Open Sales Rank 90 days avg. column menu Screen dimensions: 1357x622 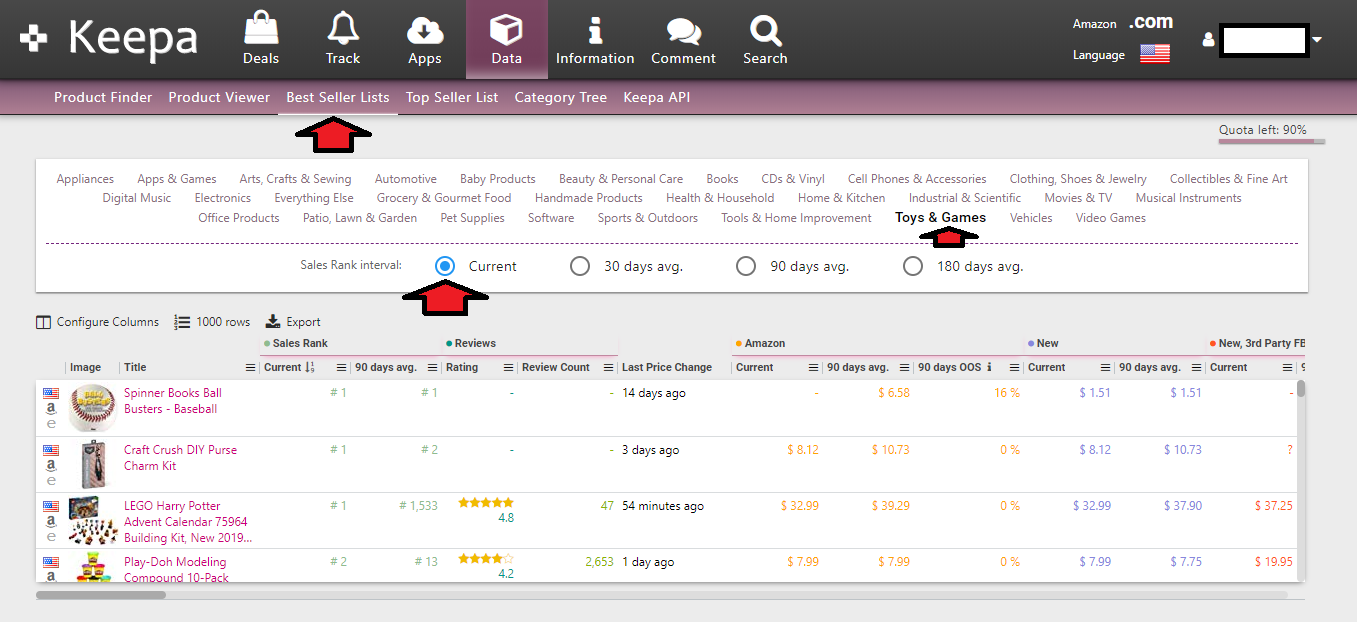click(x=432, y=367)
